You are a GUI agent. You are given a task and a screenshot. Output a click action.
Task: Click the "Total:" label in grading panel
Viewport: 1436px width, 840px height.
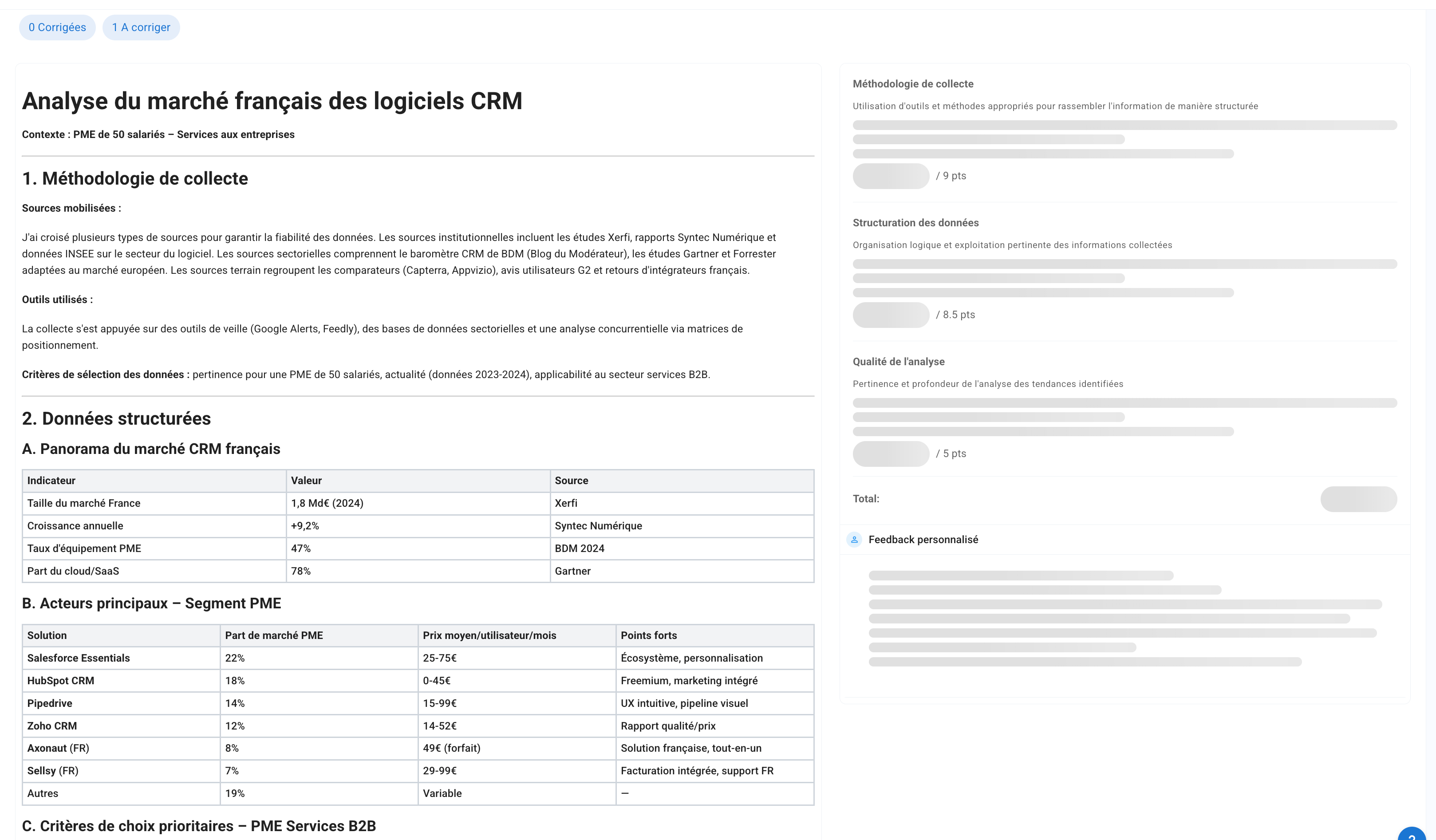866,499
